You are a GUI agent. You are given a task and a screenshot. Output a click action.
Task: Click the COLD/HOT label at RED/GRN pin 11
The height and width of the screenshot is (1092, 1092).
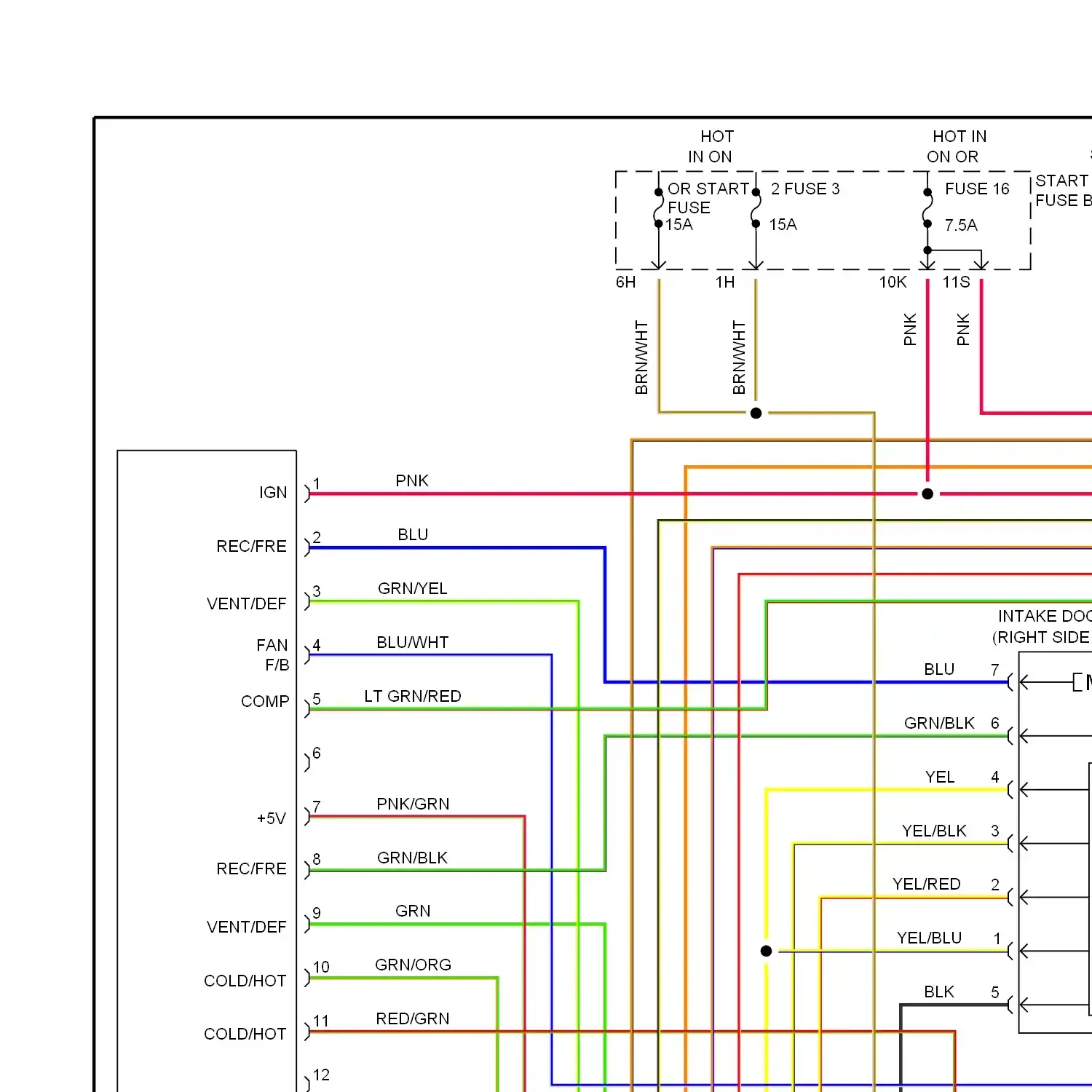pos(245,1034)
